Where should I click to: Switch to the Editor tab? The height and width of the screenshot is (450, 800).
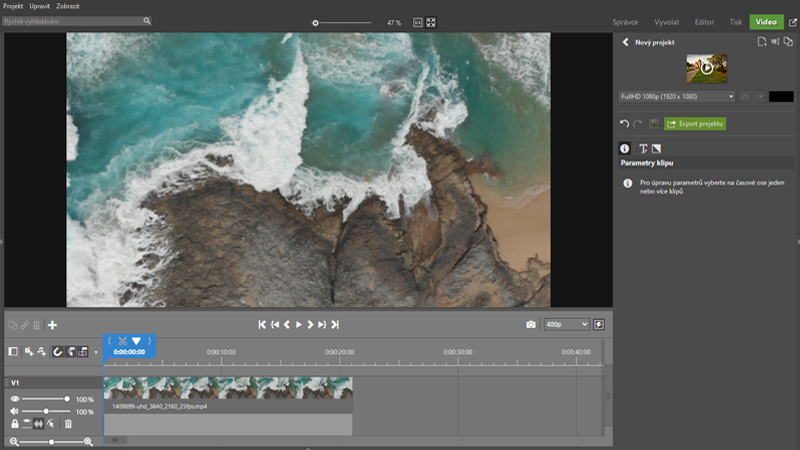tap(704, 21)
